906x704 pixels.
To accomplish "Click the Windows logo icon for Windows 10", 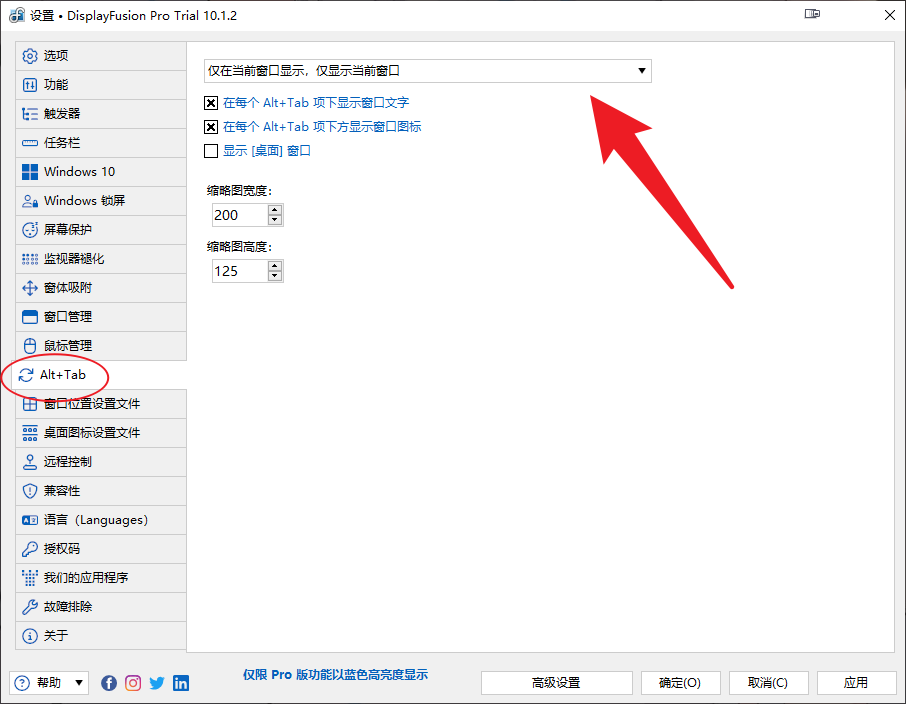I will click(x=30, y=172).
